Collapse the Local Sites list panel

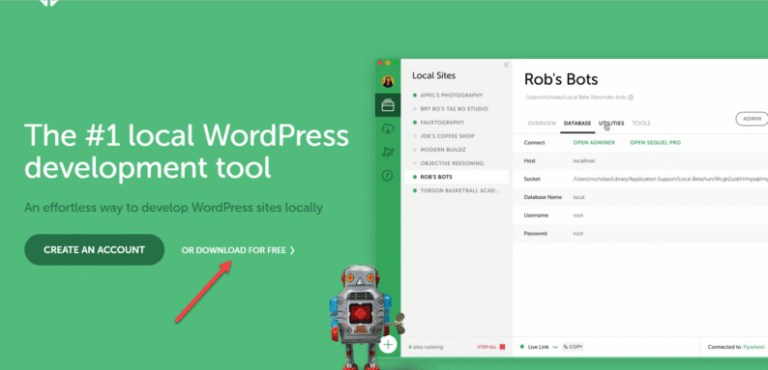coord(506,65)
